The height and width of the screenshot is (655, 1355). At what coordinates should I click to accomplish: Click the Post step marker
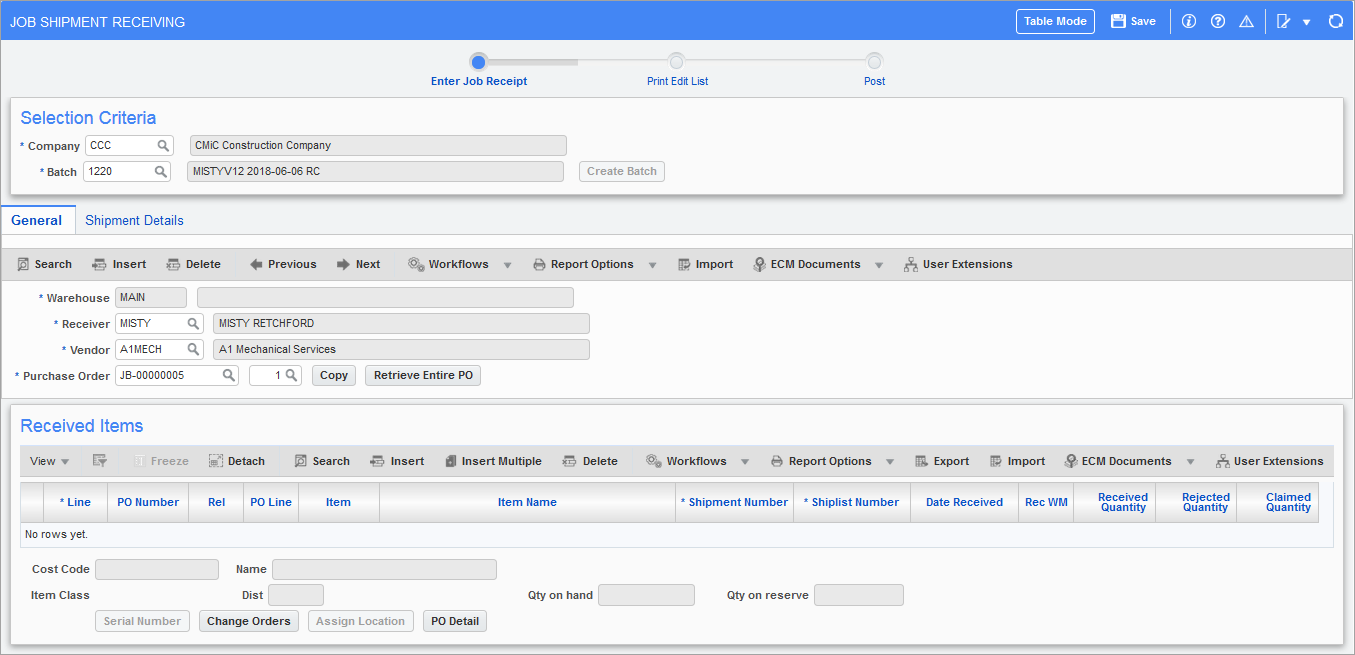pos(875,62)
